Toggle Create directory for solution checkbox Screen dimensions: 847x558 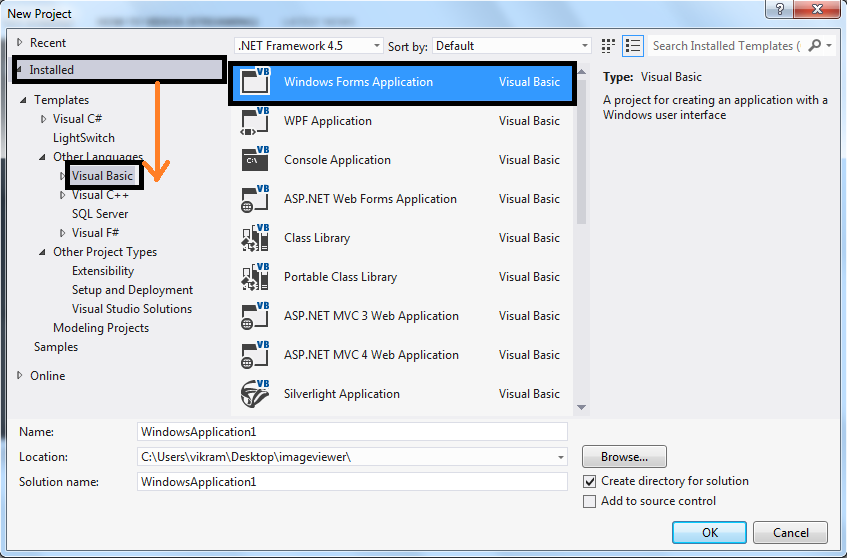pos(589,481)
